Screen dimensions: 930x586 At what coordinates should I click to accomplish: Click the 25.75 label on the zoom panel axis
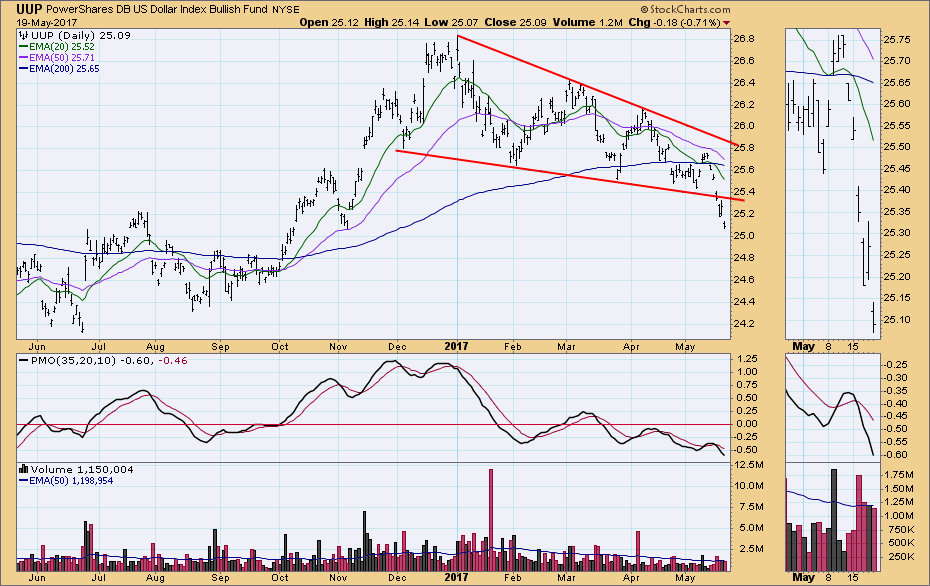pos(897,39)
